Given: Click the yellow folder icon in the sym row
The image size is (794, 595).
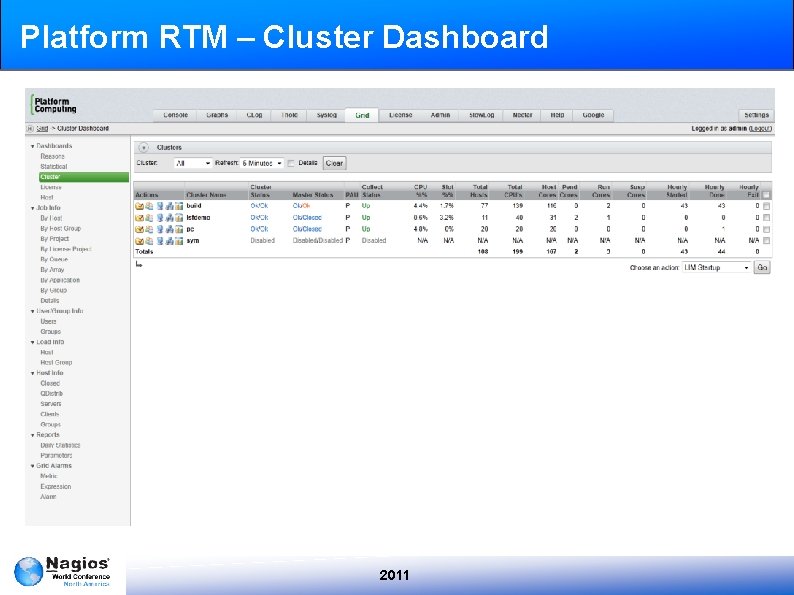Looking at the screenshot, I should [139, 241].
